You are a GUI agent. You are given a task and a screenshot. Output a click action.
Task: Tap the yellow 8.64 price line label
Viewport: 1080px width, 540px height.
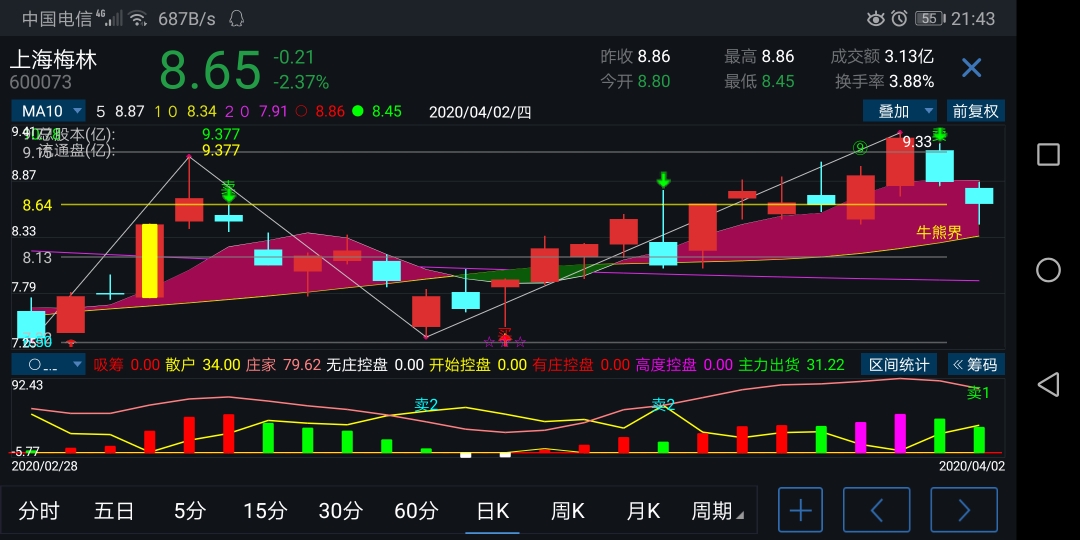(37, 205)
